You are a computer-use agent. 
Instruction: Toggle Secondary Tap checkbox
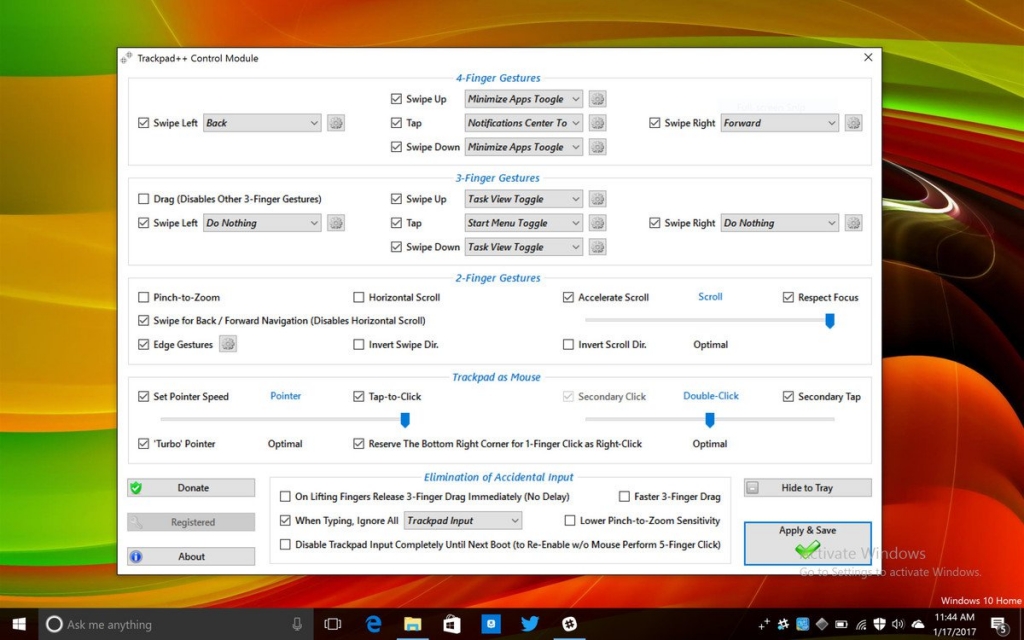(x=788, y=396)
